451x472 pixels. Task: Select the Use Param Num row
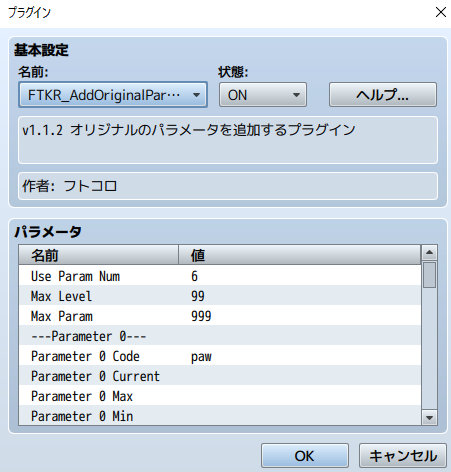220,276
